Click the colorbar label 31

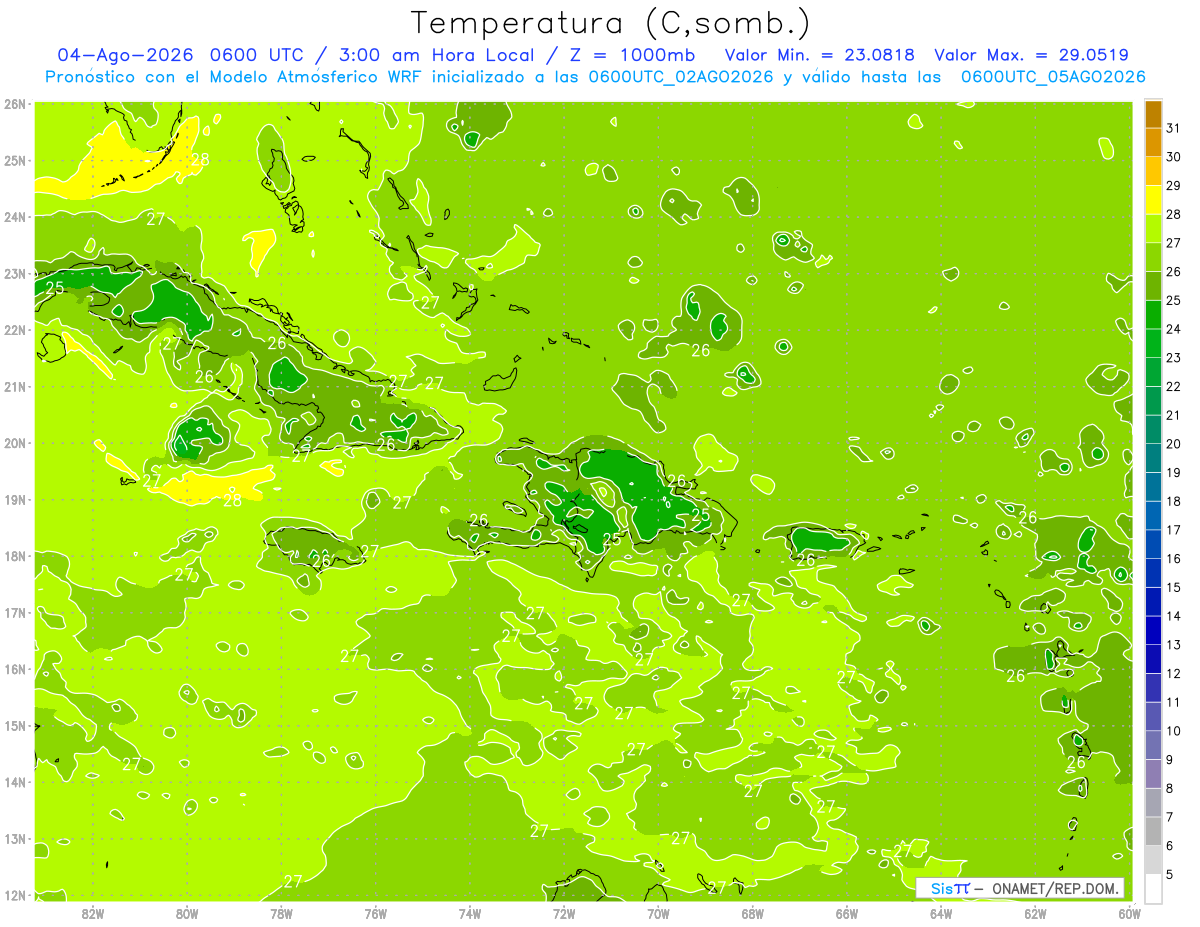[x=1174, y=127]
